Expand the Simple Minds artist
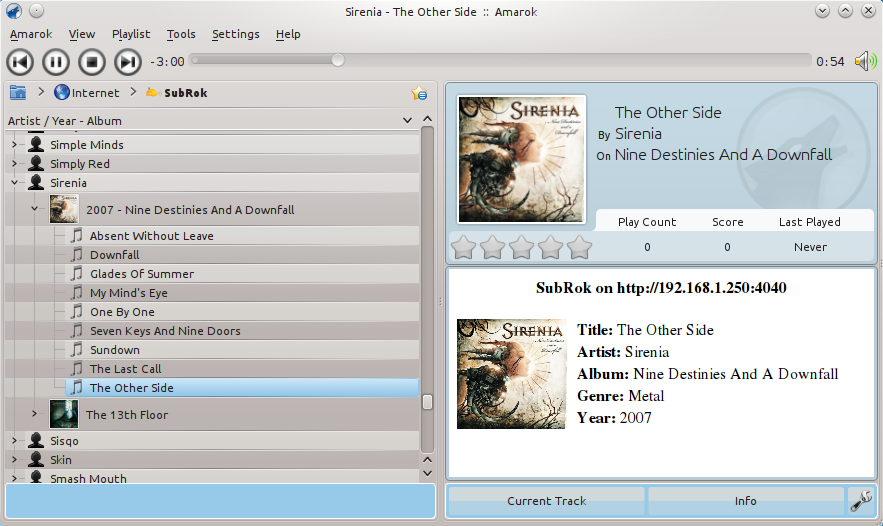Image resolution: width=883 pixels, height=526 pixels. pyautogui.click(x=15, y=145)
